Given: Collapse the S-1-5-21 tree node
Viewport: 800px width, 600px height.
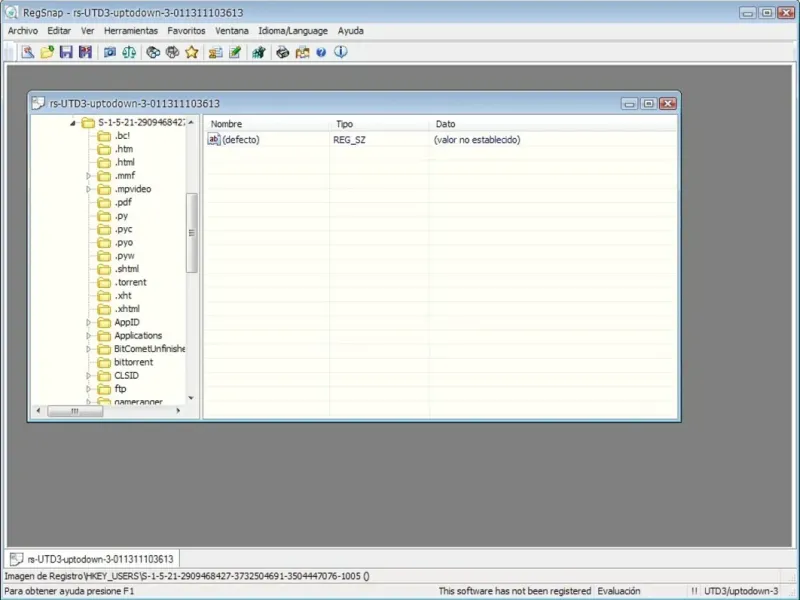Looking at the screenshot, I should [73, 123].
